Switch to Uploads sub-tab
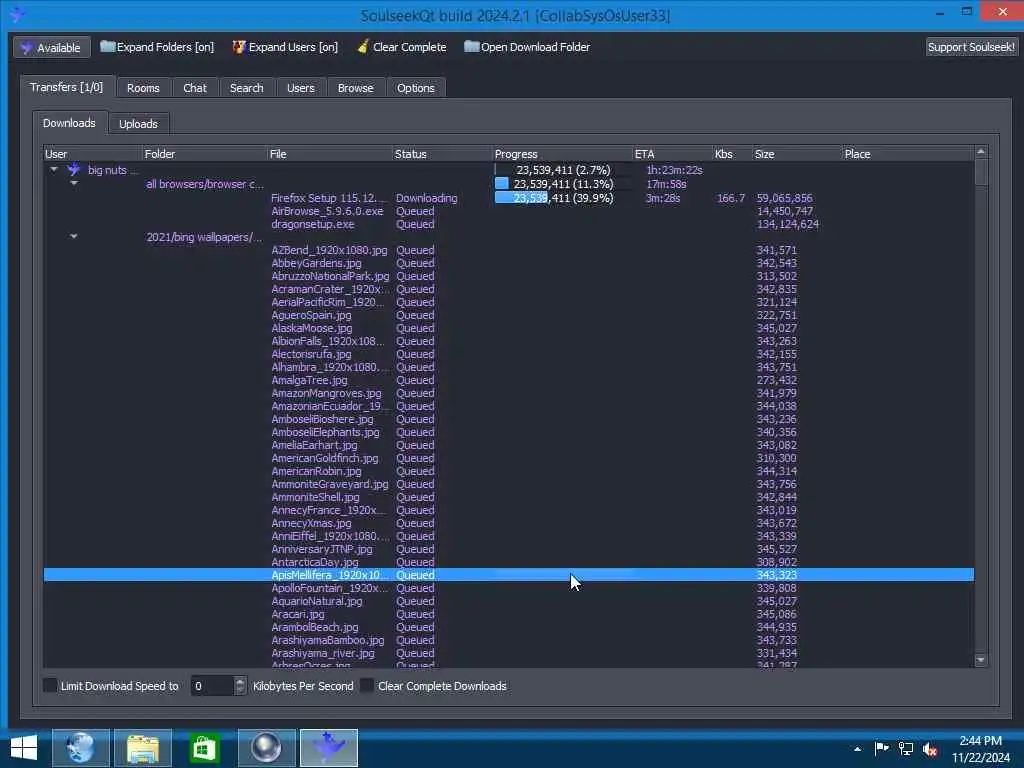 pyautogui.click(x=138, y=123)
